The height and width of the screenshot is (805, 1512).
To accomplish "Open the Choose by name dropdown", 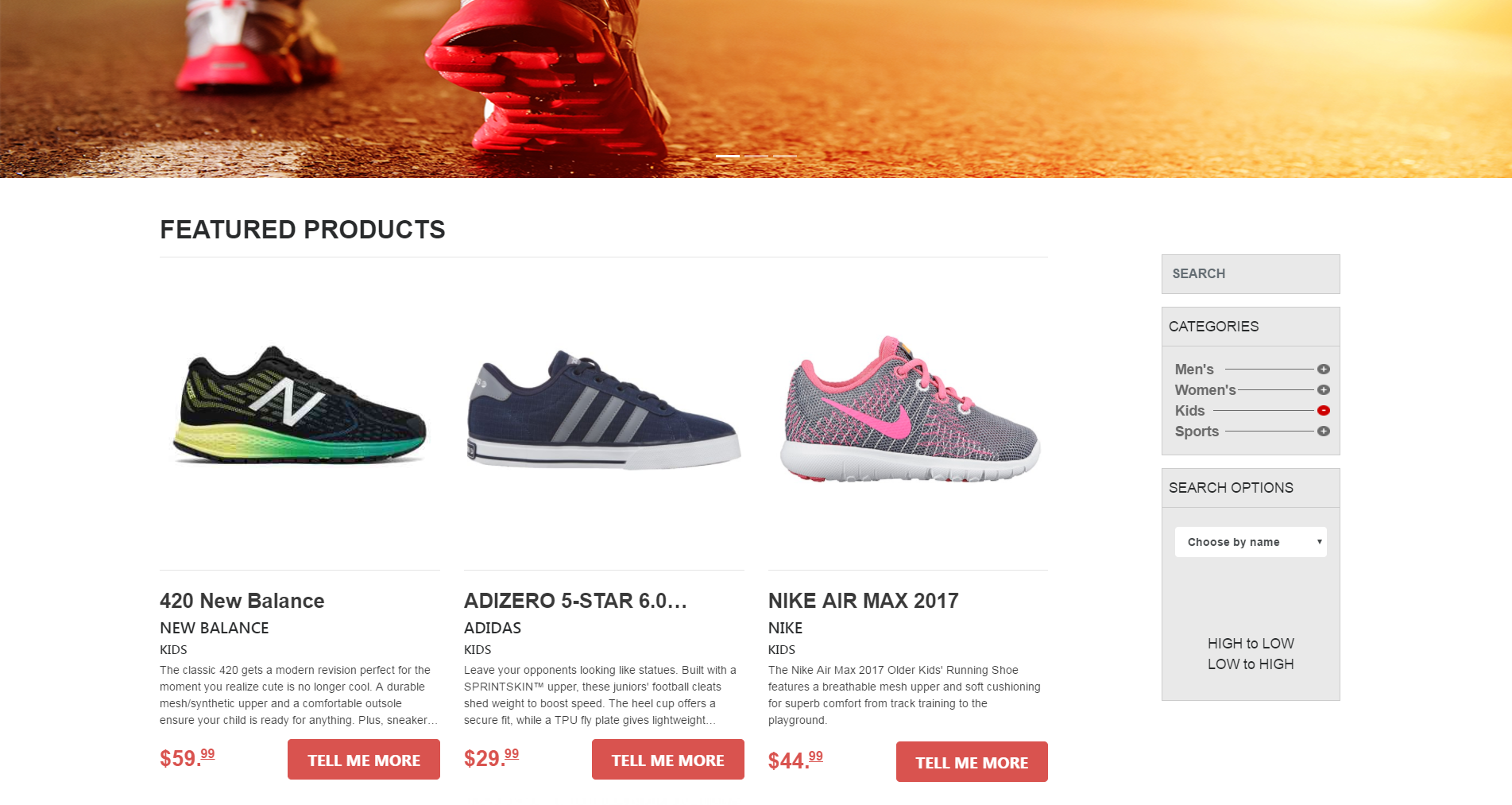I will (1251, 542).
